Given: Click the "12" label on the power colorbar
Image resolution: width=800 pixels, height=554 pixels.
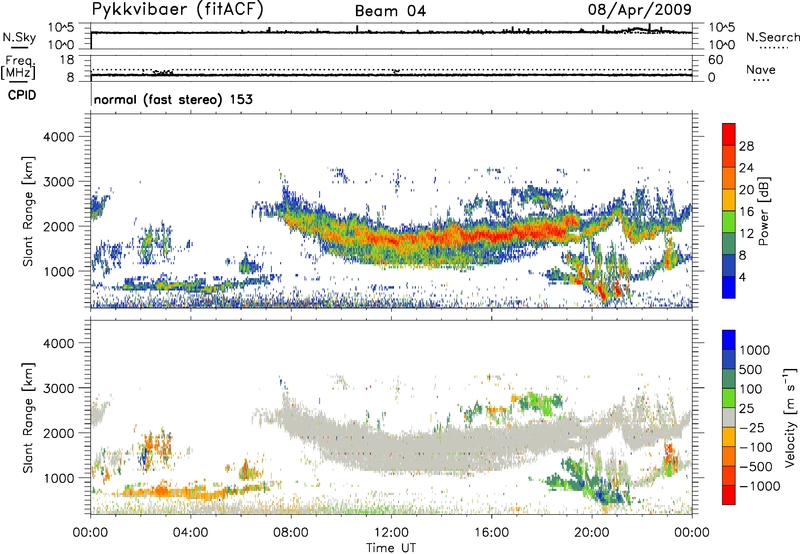Looking at the screenshot, I should [x=746, y=234].
